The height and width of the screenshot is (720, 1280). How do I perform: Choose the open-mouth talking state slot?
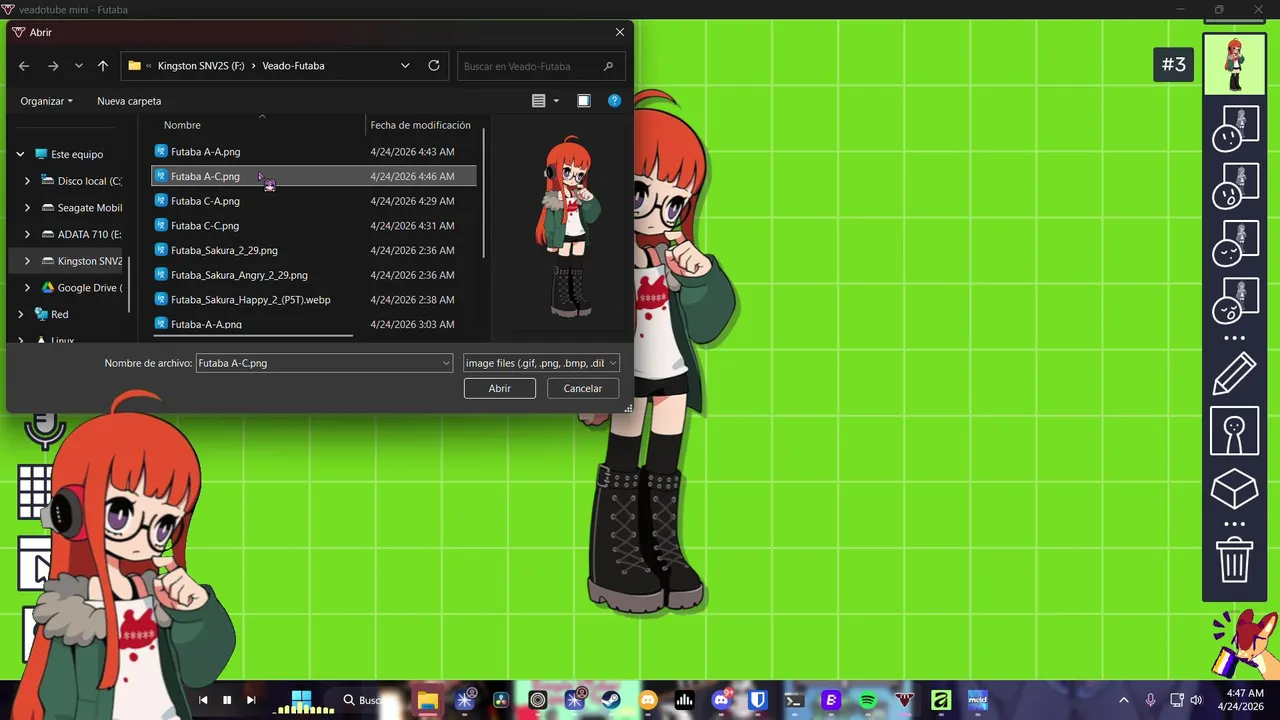tap(1234, 186)
